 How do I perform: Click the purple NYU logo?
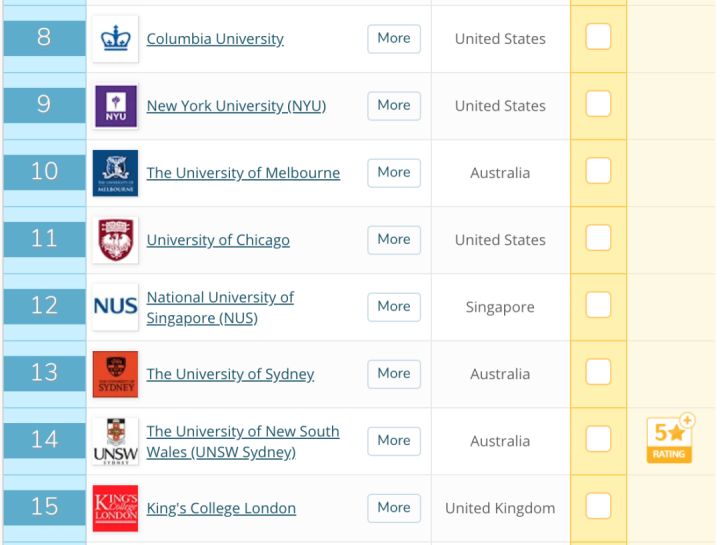[x=116, y=106]
